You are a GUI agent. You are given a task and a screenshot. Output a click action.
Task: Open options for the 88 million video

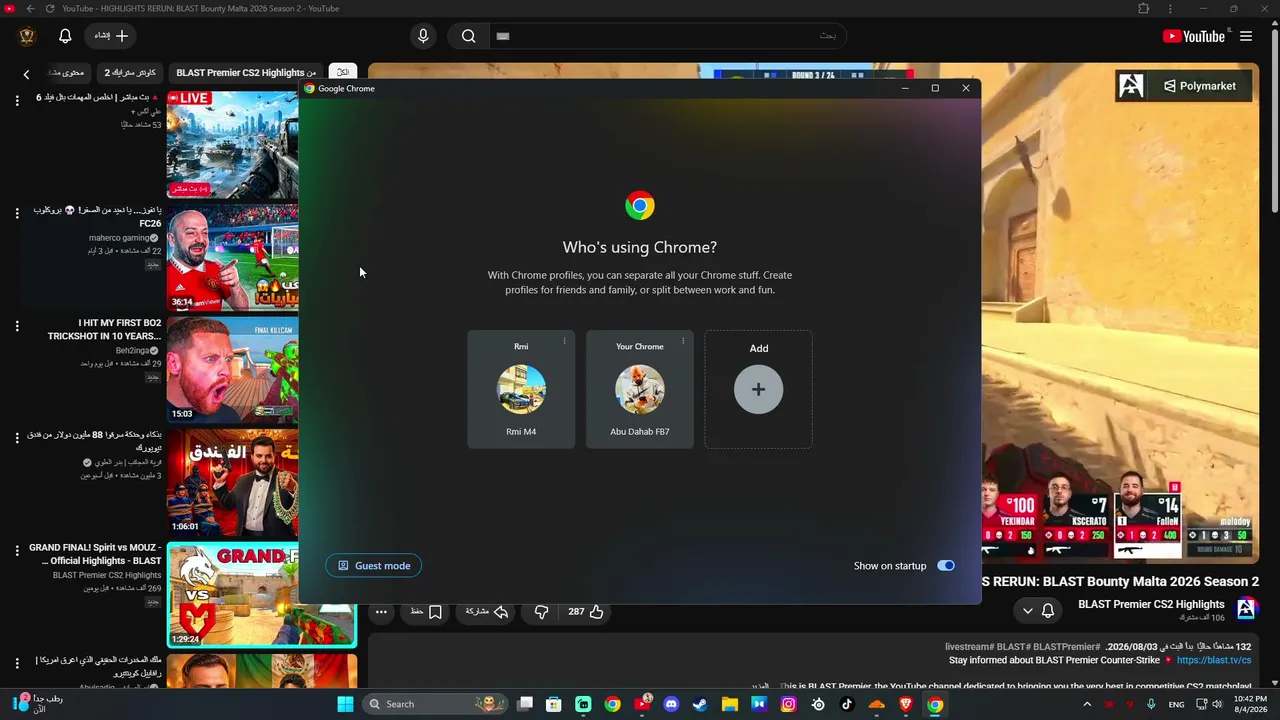[x=17, y=438]
